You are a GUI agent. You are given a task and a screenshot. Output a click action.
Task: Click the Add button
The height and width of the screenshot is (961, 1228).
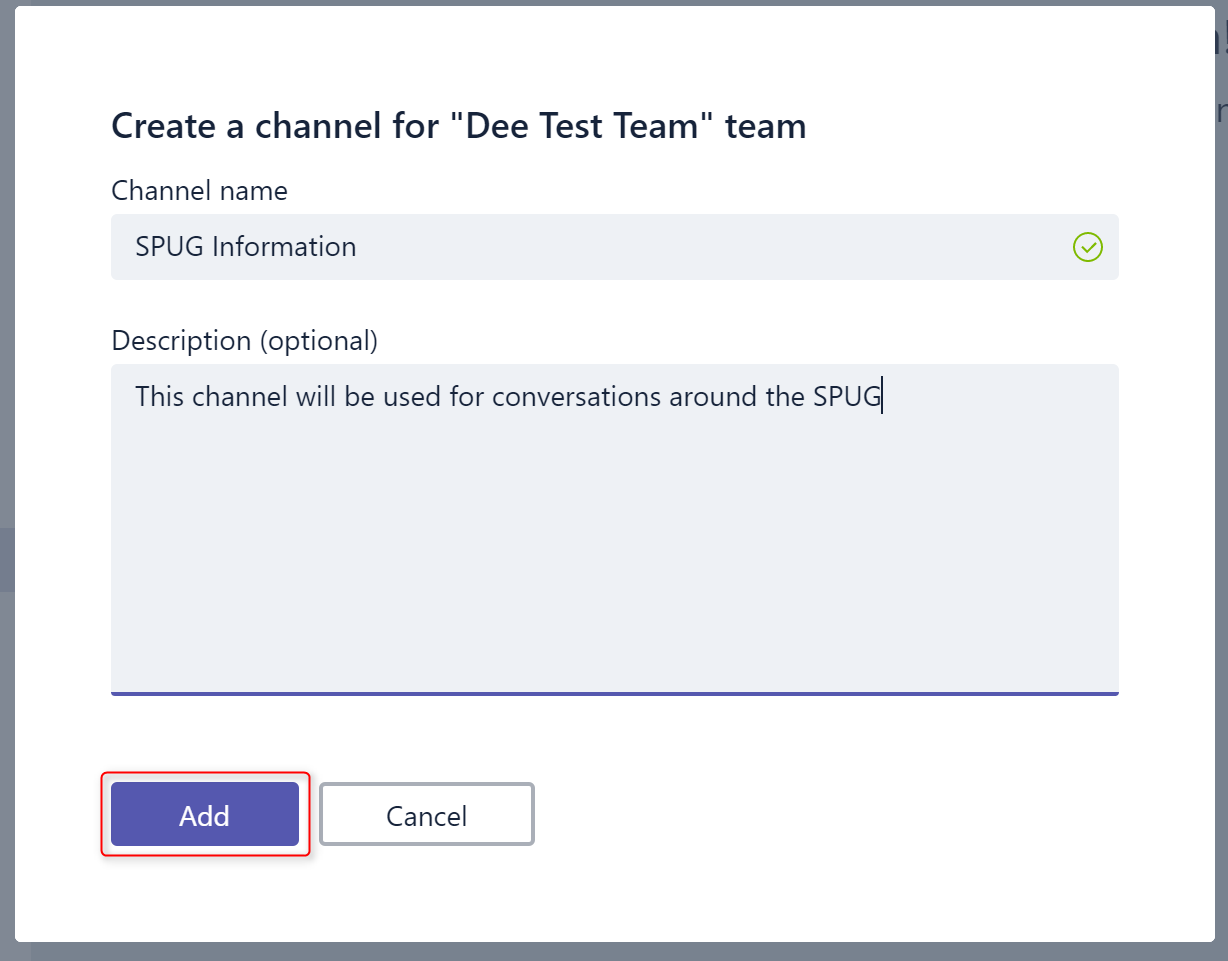point(205,815)
